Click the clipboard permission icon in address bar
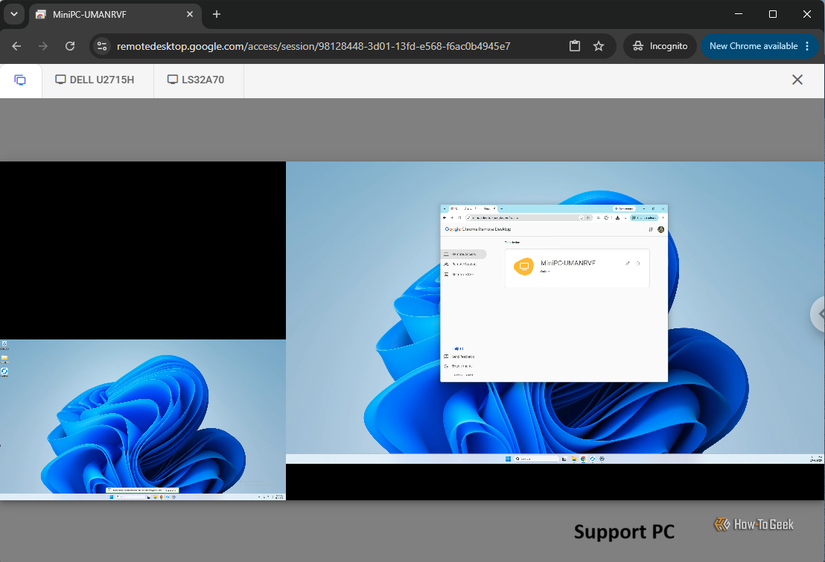 (x=575, y=46)
